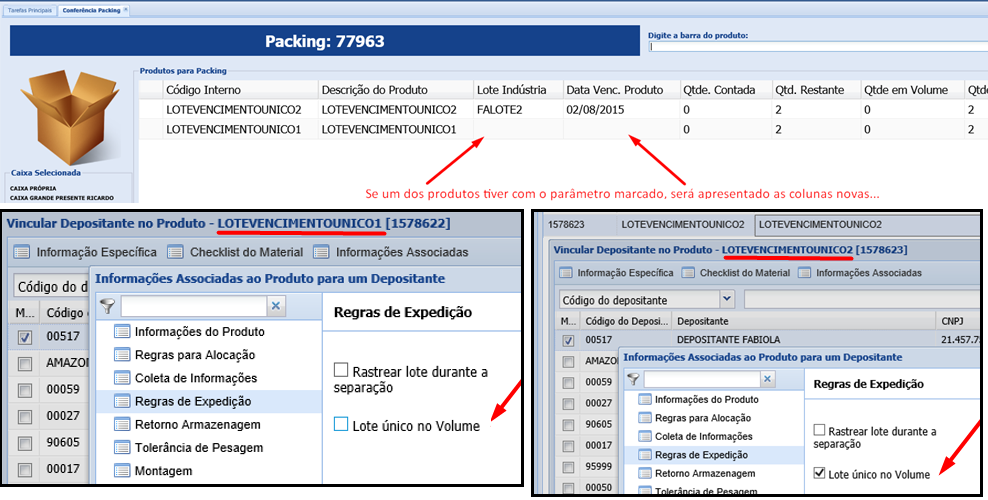Open Código do depositante dropdown arrow
This screenshot has width=988, height=500.
point(727,298)
